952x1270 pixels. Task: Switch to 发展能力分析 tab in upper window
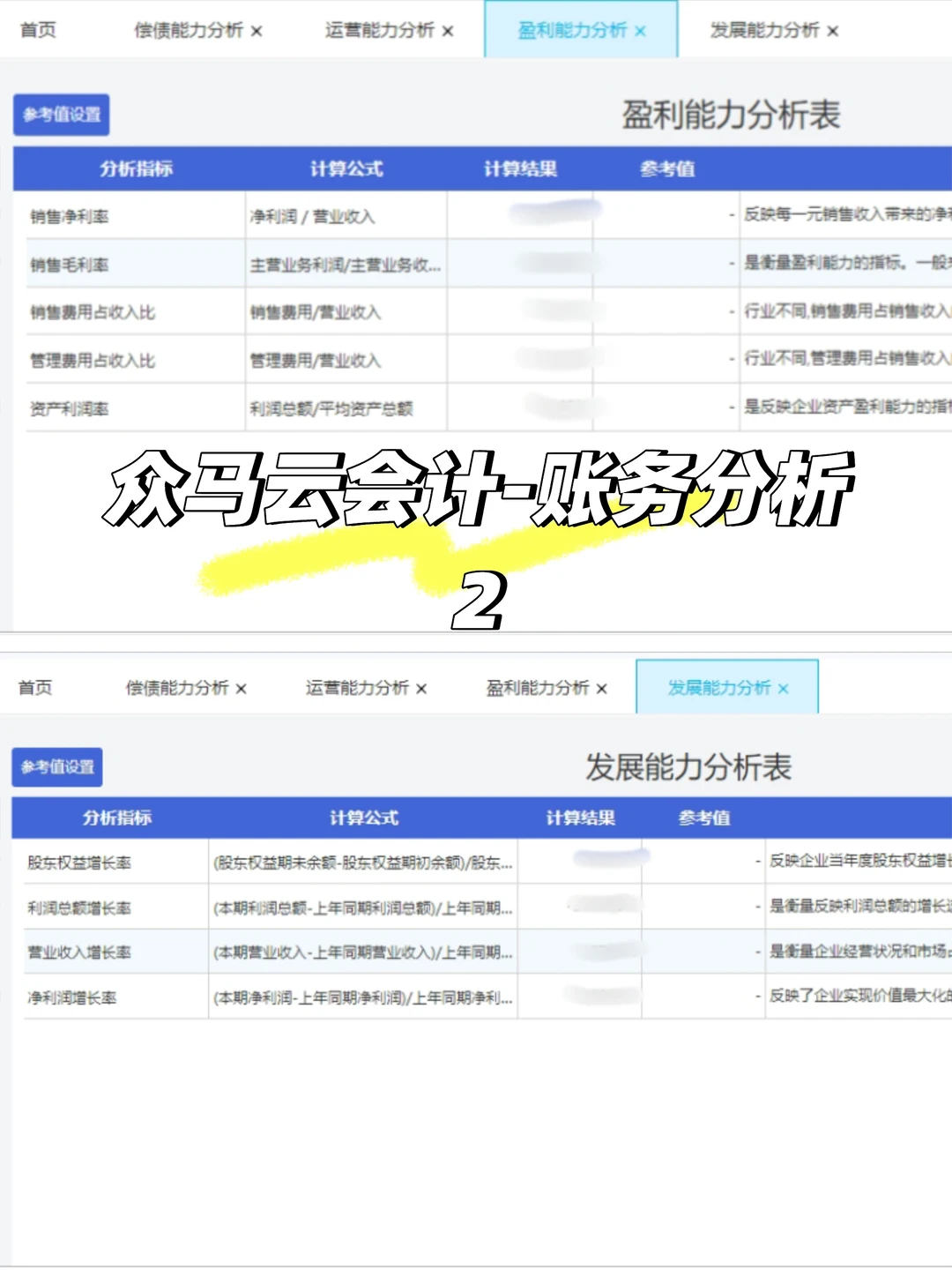[764, 30]
